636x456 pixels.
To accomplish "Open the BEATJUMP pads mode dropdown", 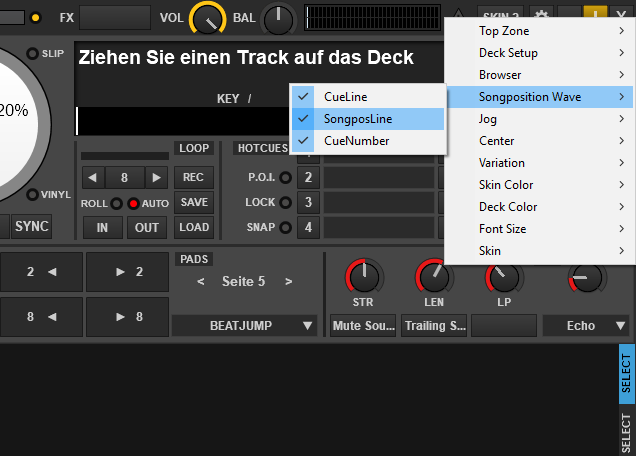I will coord(244,325).
